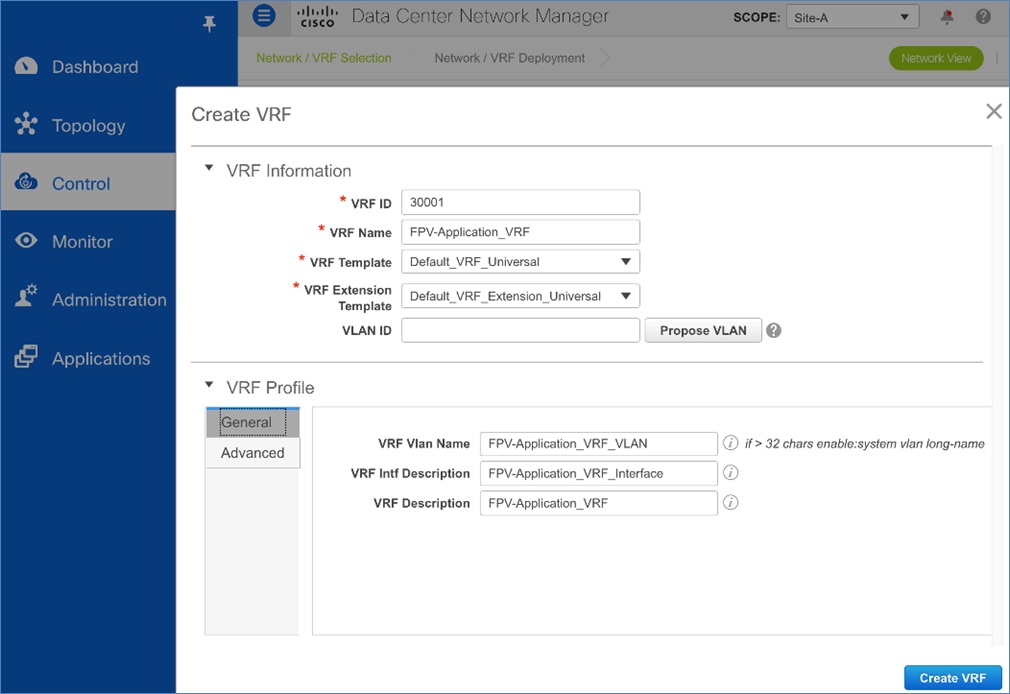
Task: Click the Cisco logo
Action: tap(318, 16)
